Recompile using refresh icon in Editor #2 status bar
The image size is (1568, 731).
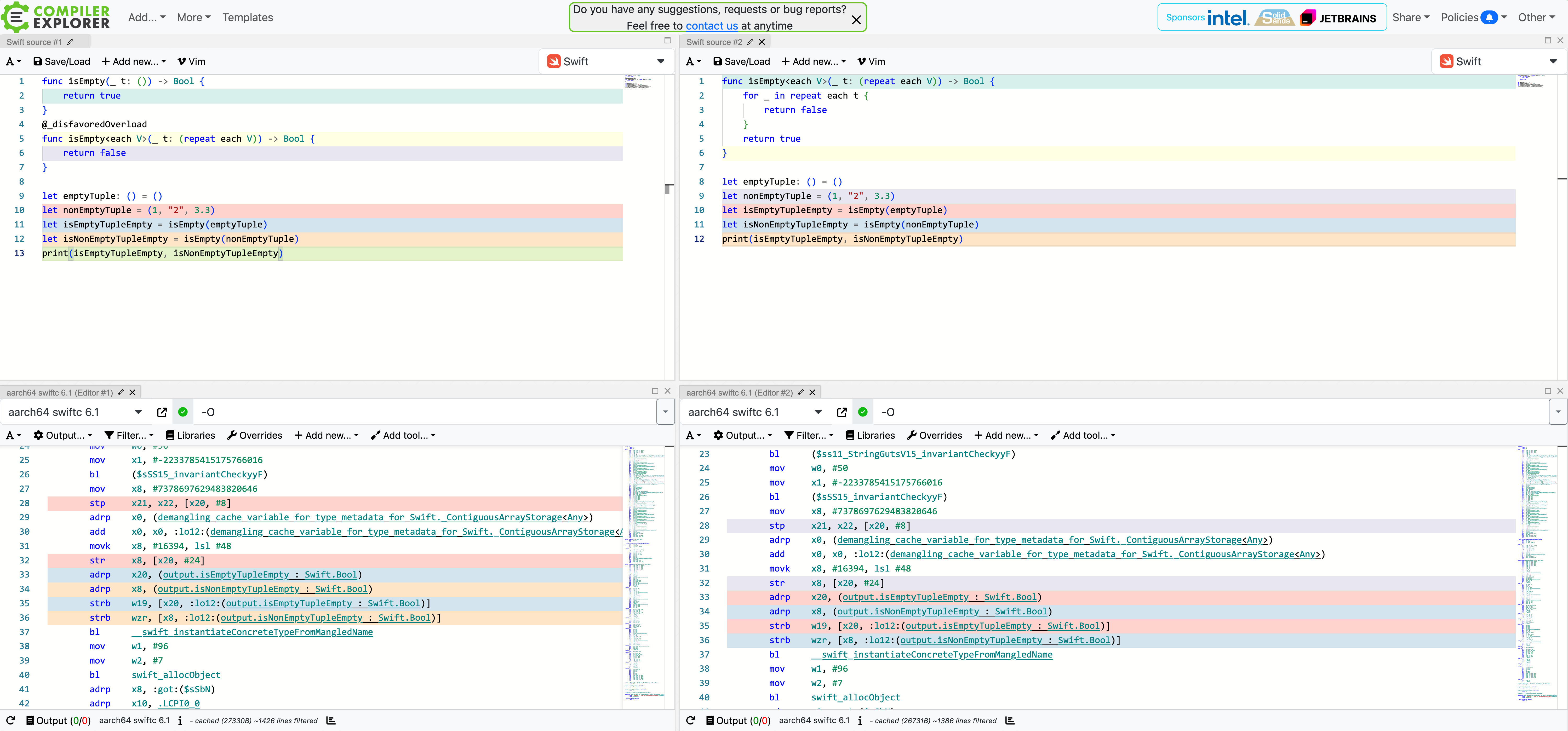pyautogui.click(x=690, y=721)
